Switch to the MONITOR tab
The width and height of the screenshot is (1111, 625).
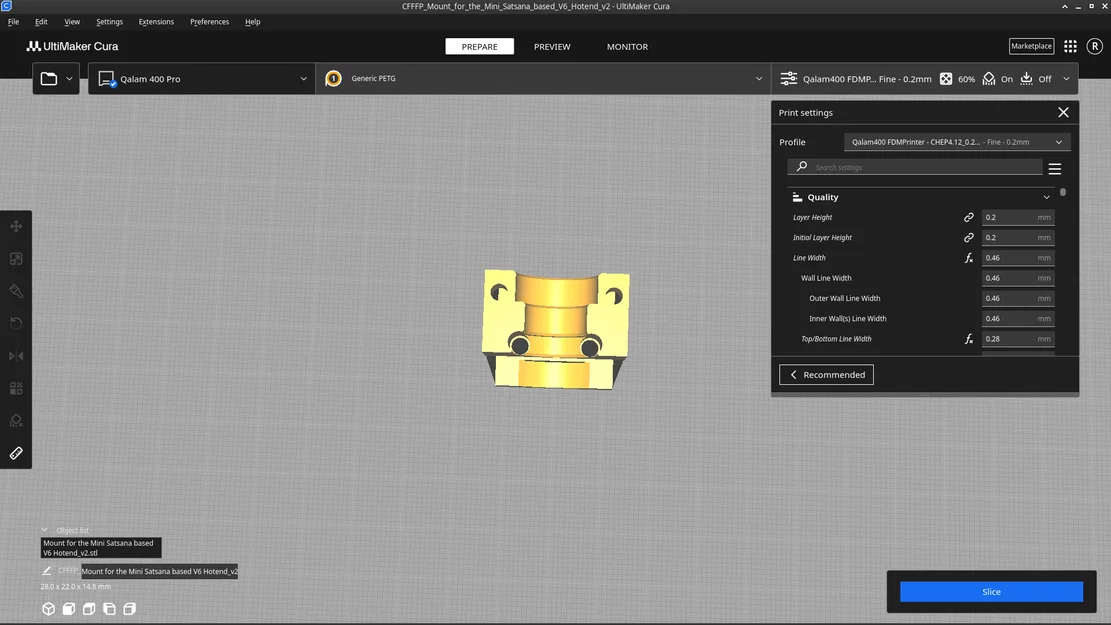pos(627,47)
